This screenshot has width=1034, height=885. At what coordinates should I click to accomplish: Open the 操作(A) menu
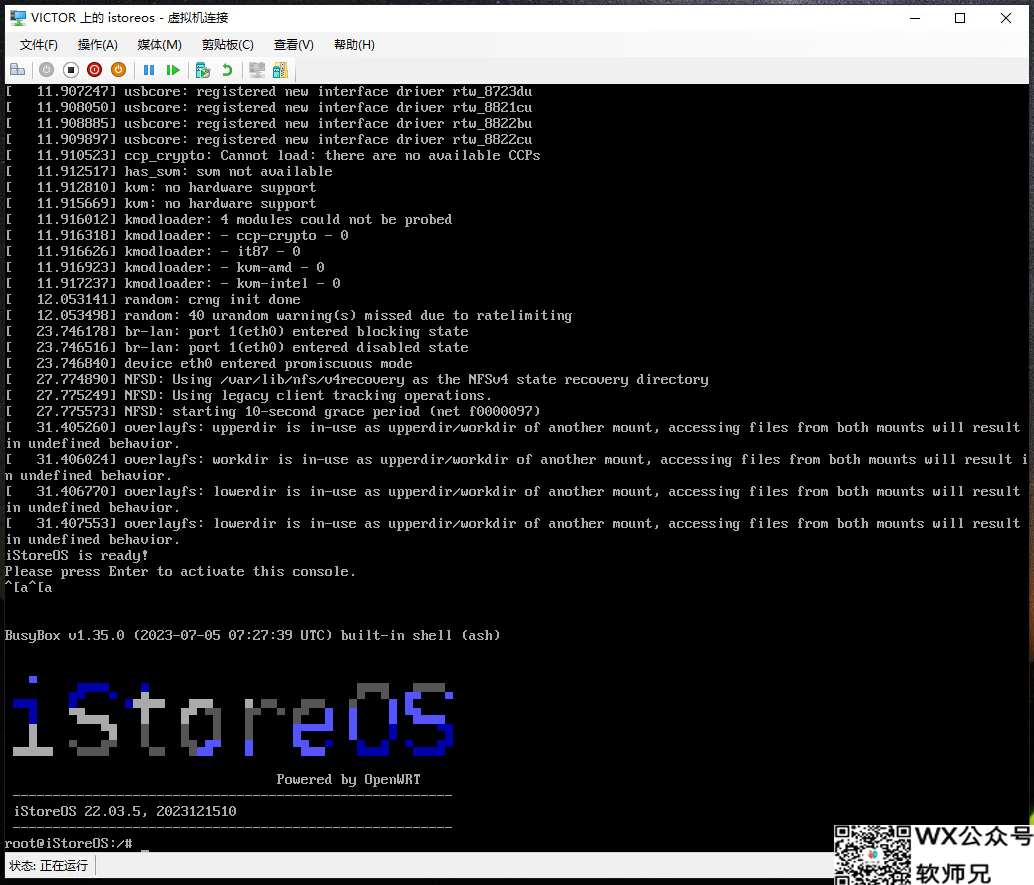[98, 45]
